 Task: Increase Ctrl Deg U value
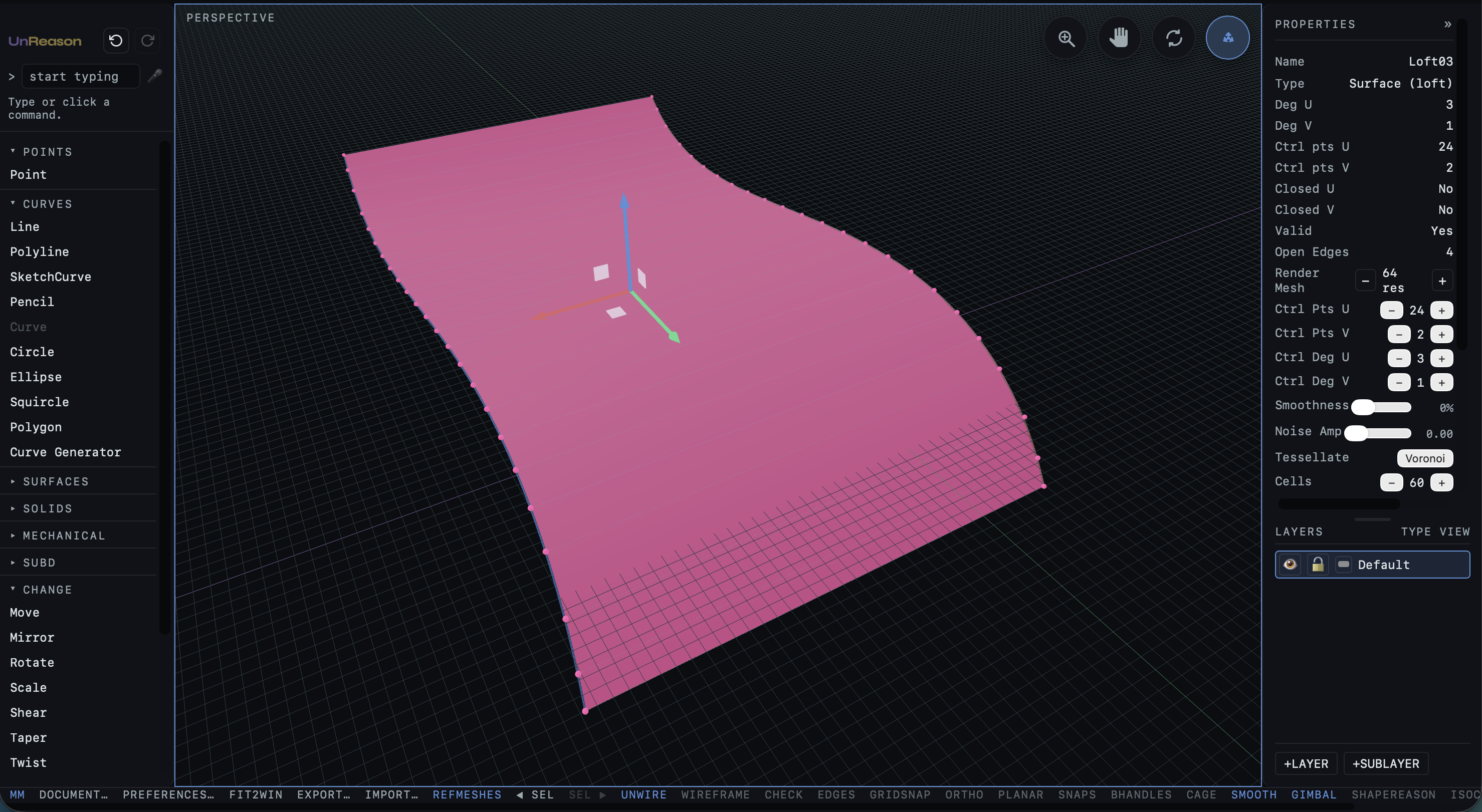click(1442, 358)
